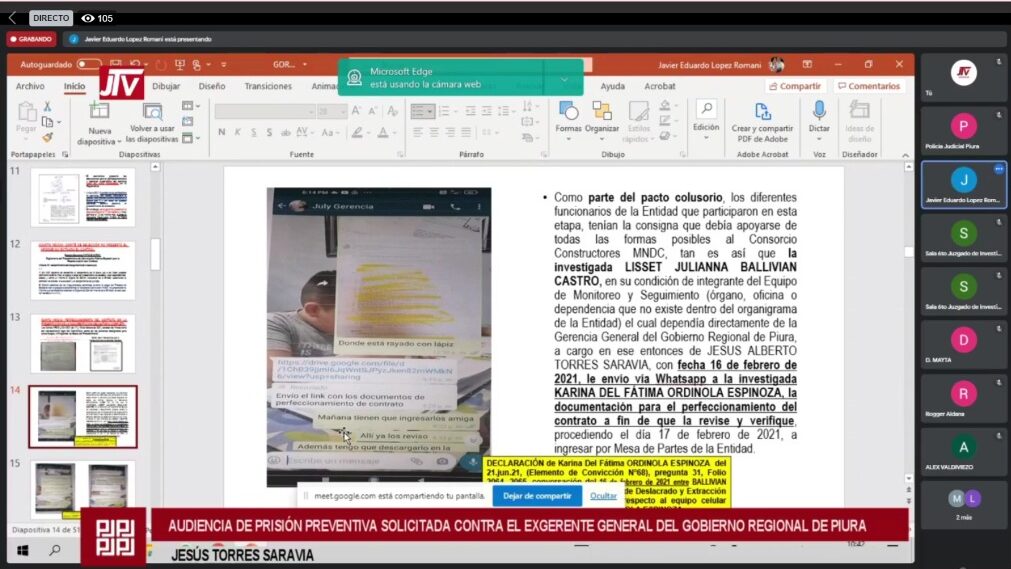Select the Copy format paintbrush icon

point(47,137)
